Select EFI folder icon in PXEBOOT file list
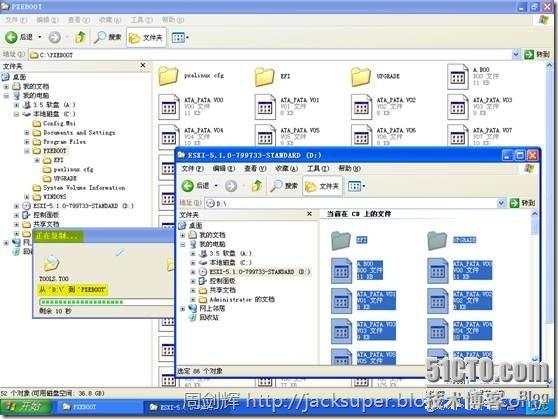 (x=264, y=76)
